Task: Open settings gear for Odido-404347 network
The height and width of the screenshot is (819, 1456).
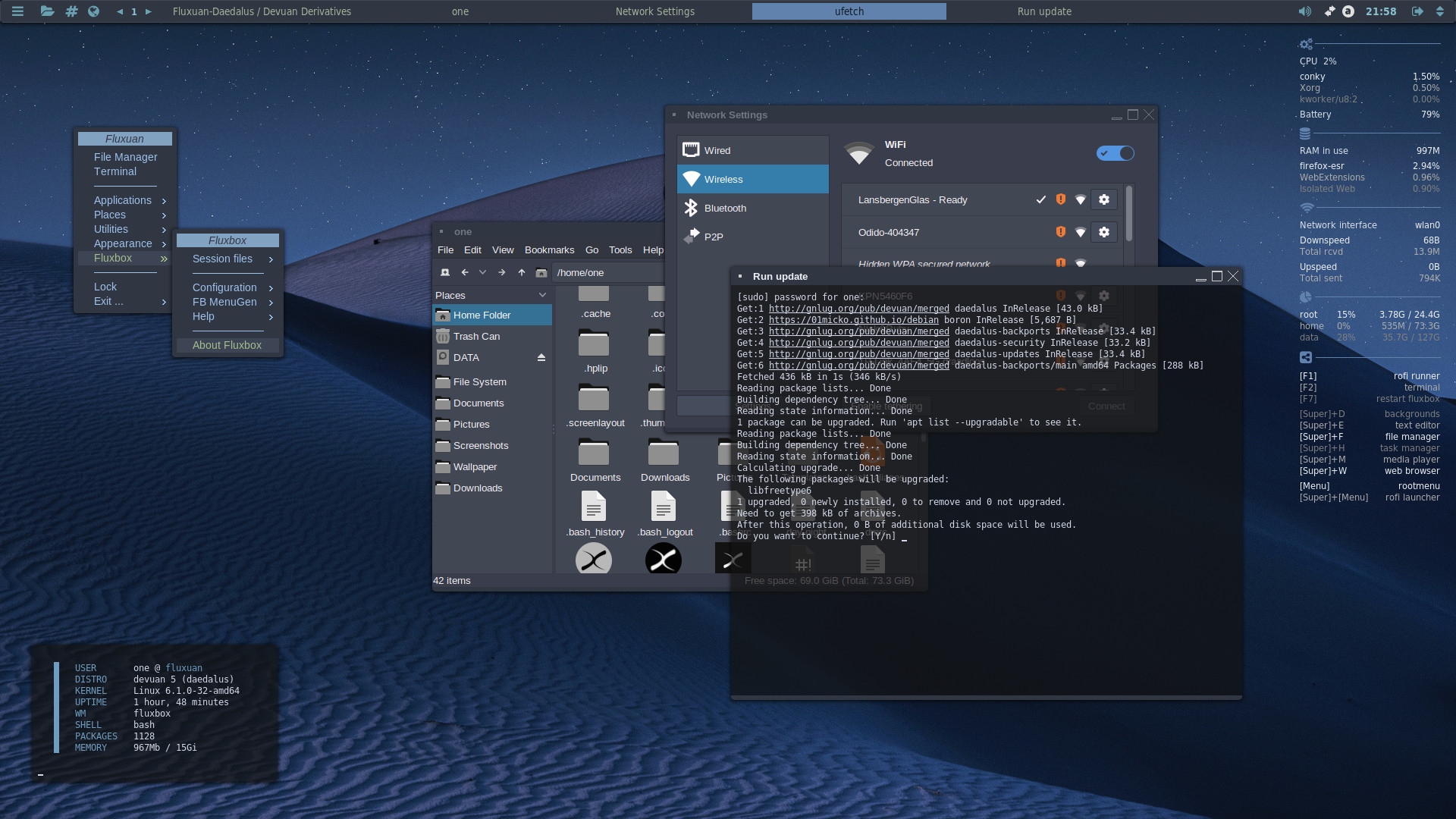Action: (x=1104, y=232)
